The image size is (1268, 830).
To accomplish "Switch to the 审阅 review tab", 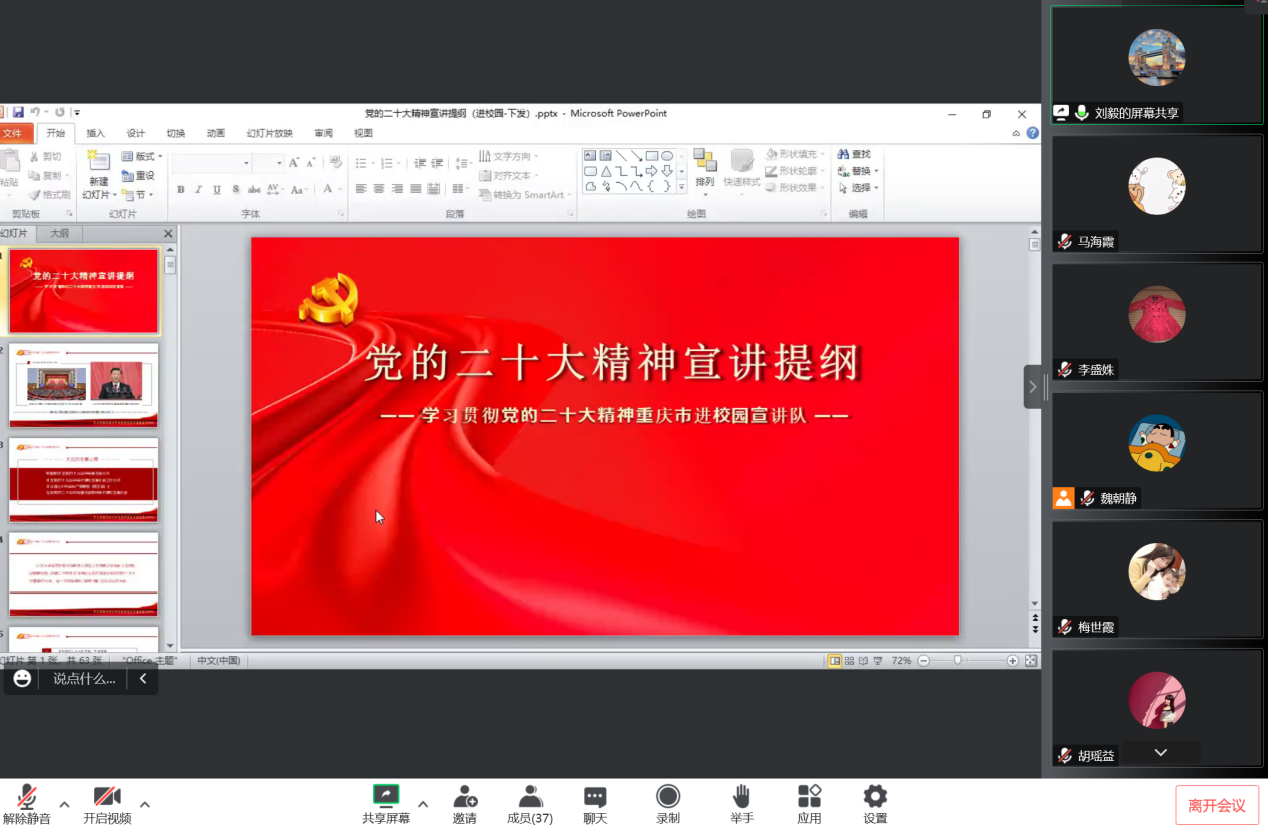I will (x=324, y=133).
